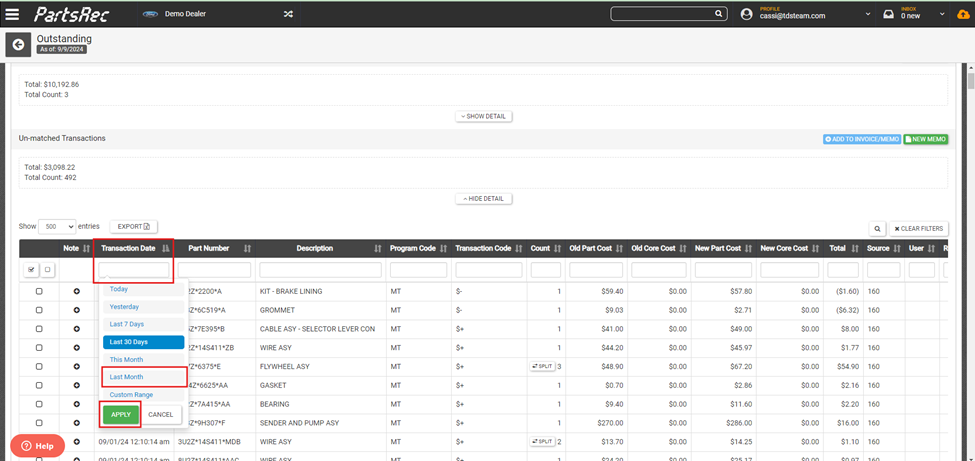Click the deselect-all empty box icon
975x461 pixels.
47,269
